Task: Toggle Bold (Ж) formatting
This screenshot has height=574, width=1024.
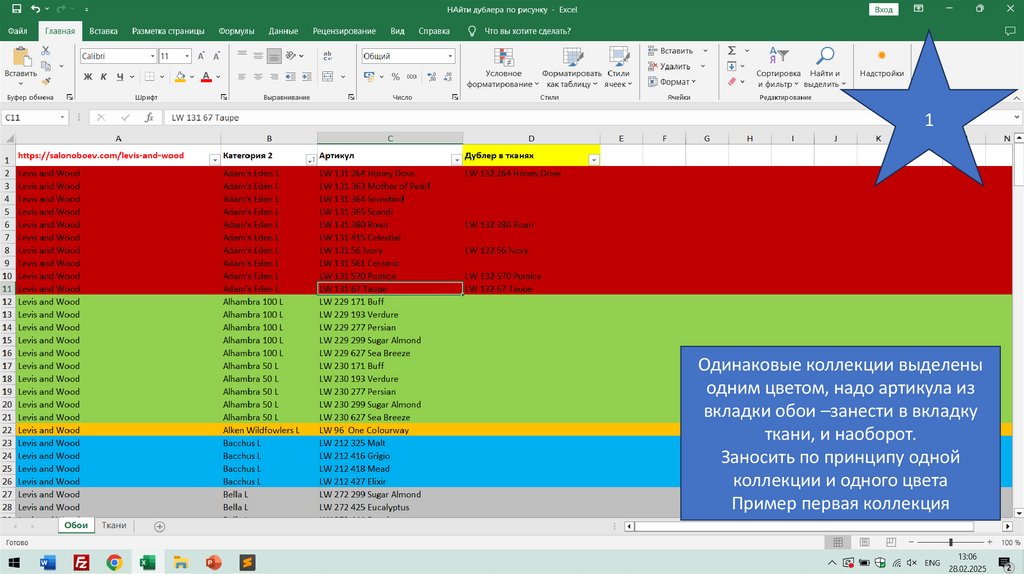Action: [87, 77]
